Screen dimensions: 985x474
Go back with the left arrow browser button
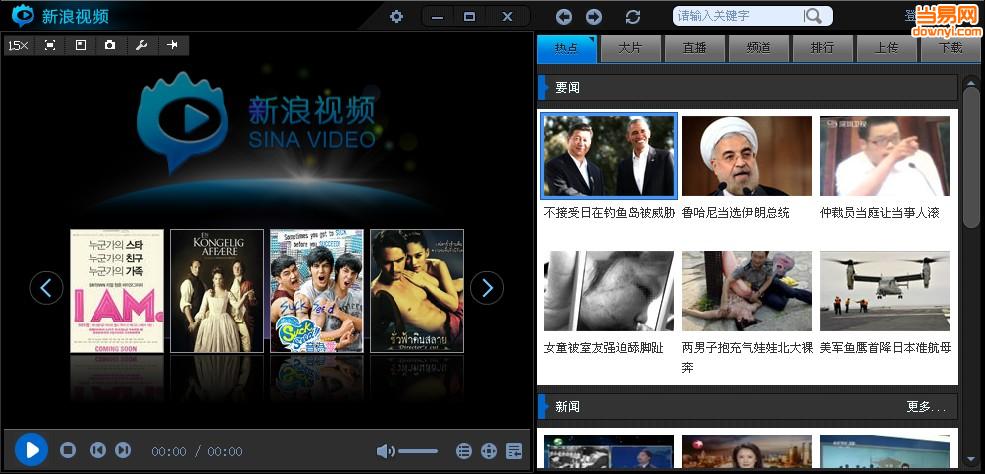tap(564, 17)
